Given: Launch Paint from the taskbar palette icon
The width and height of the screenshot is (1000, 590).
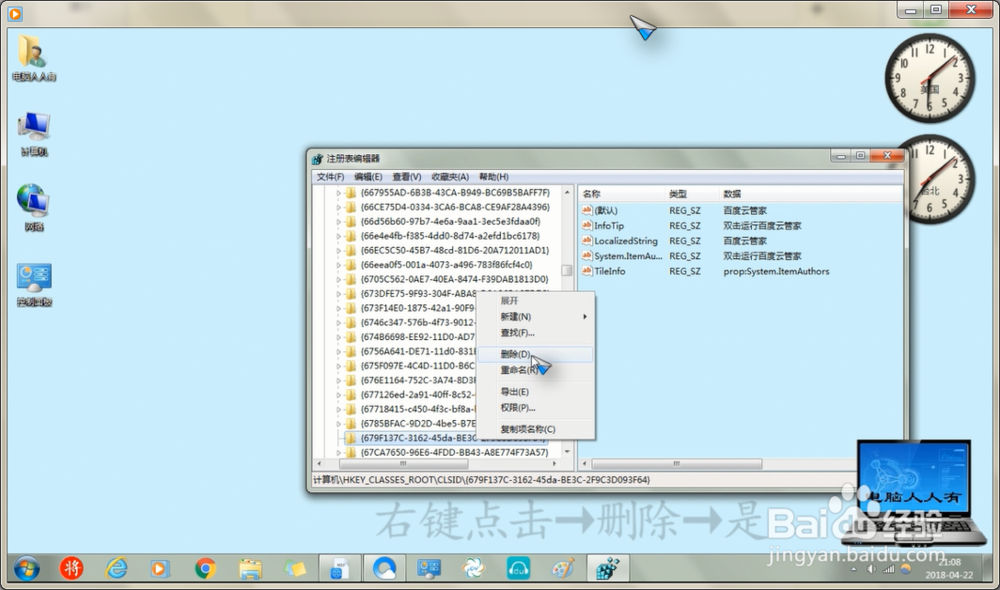Looking at the screenshot, I should 562,568.
